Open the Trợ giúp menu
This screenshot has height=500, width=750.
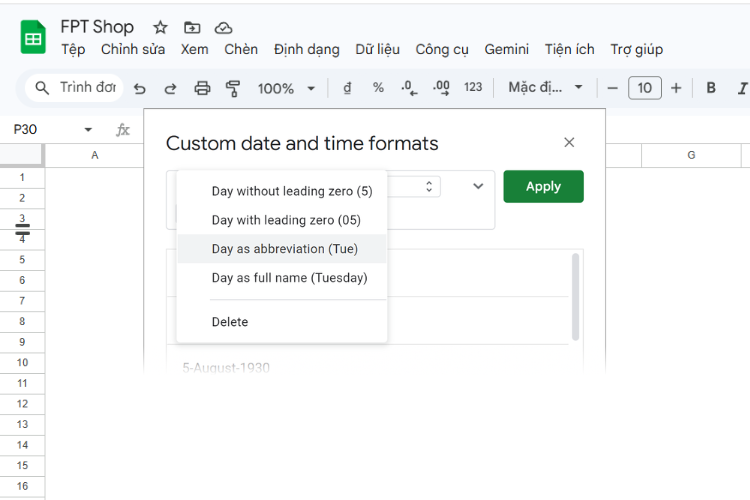pyautogui.click(x=637, y=49)
